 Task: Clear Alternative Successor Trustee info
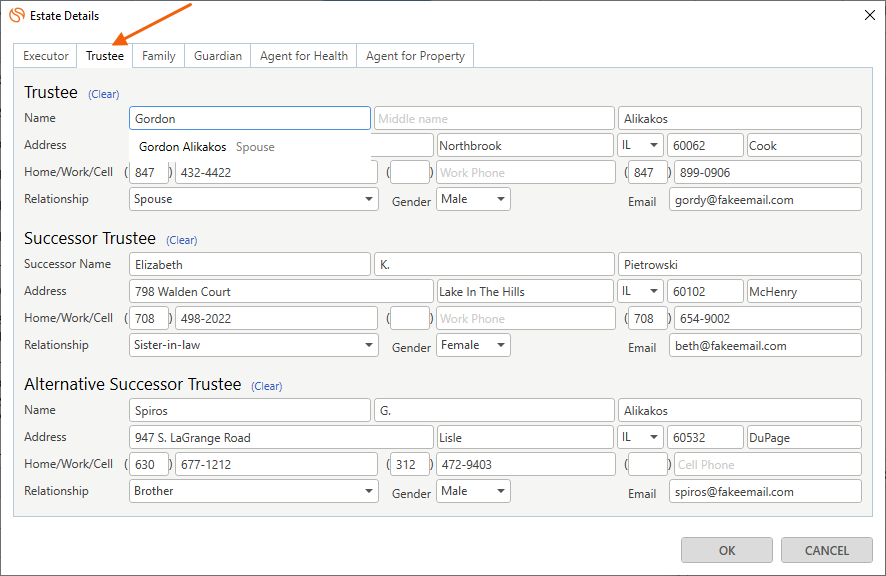click(x=267, y=386)
